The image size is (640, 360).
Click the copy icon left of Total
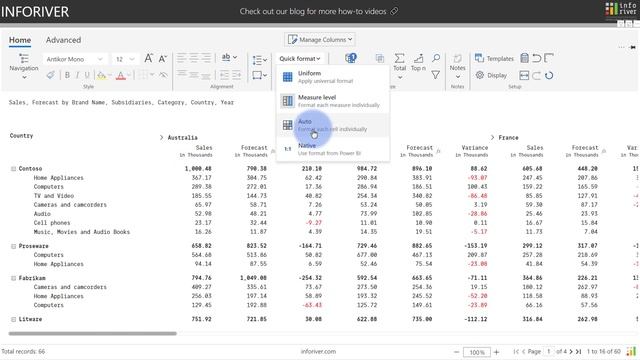click(380, 58)
